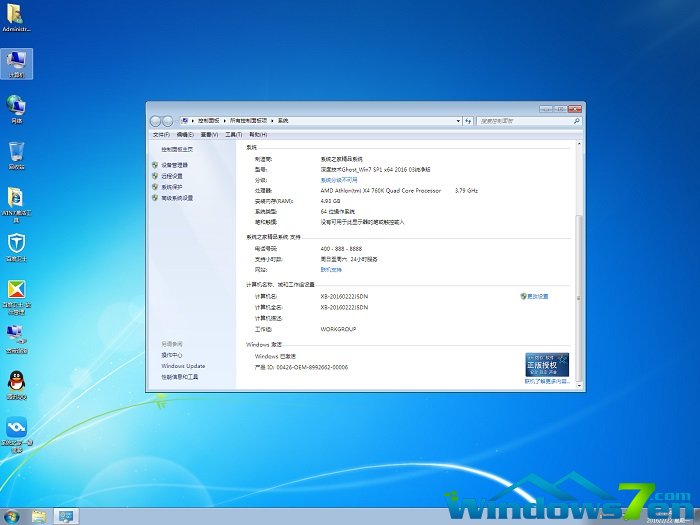Click the WORKGROUP workgroup value
This screenshot has height=525, width=700.
(338, 329)
